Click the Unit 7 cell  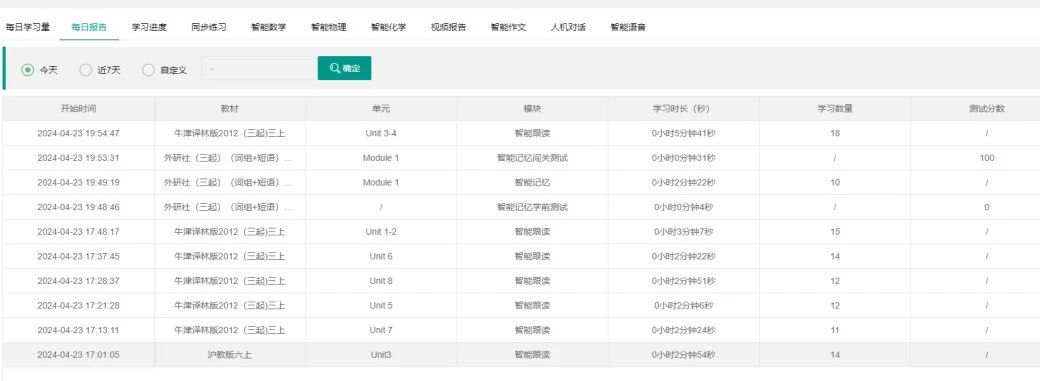[381, 330]
